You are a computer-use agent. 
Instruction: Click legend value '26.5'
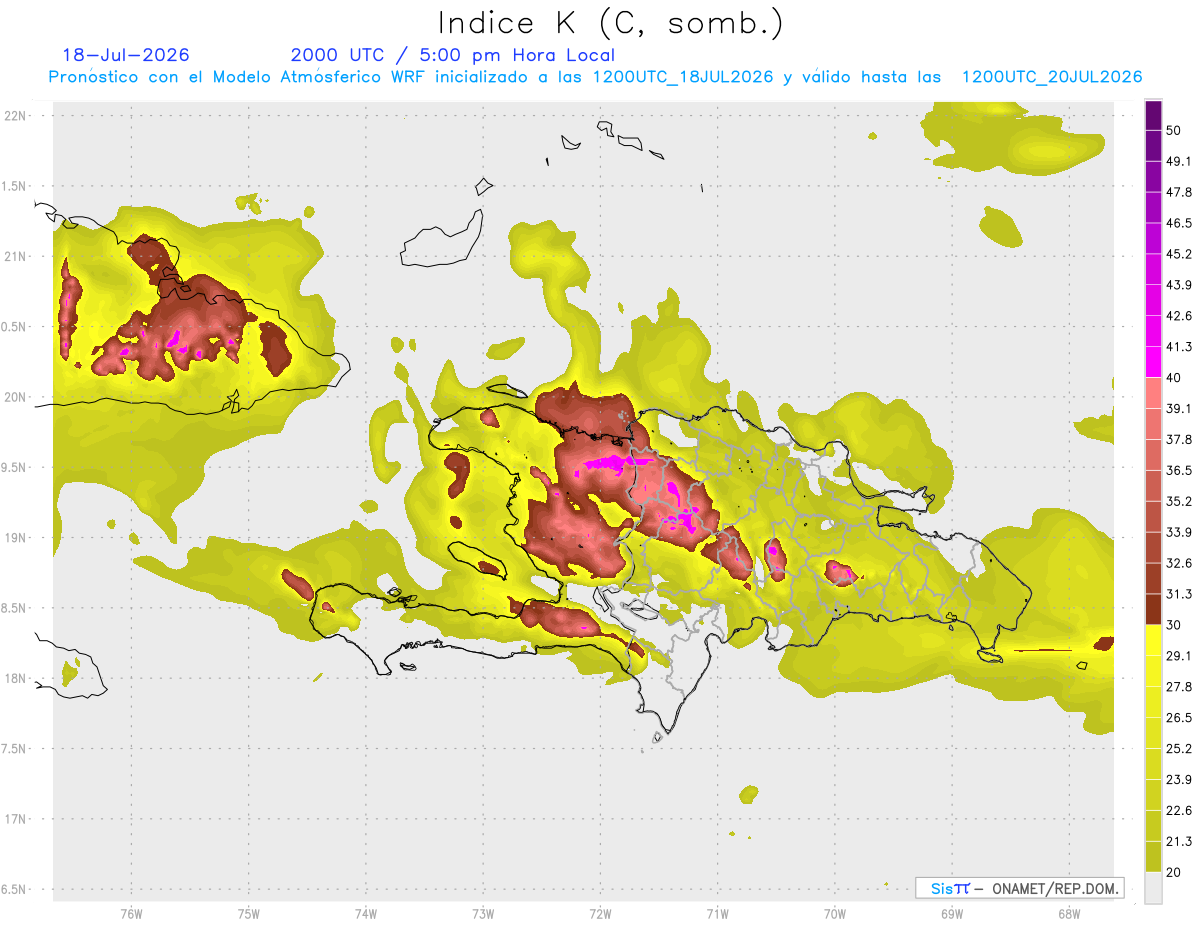click(1178, 718)
